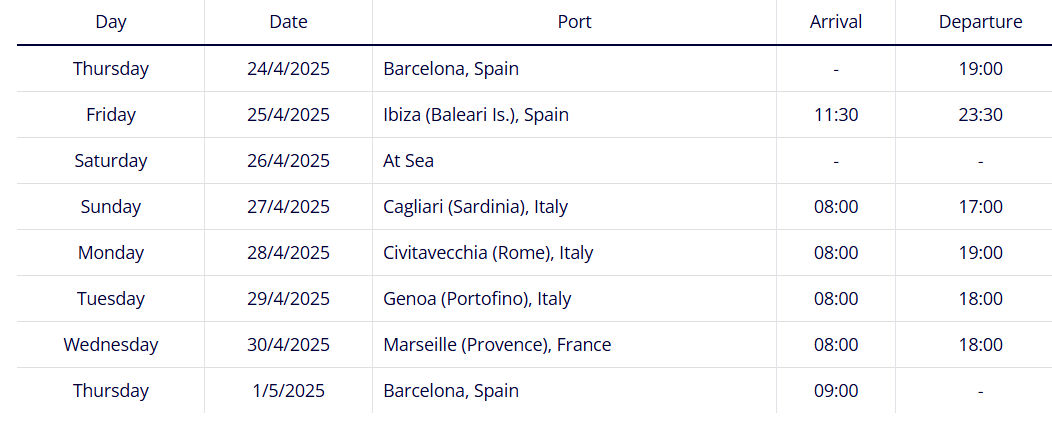This screenshot has width=1052, height=431.
Task: Click the Wednesday day cell
Action: point(111,345)
